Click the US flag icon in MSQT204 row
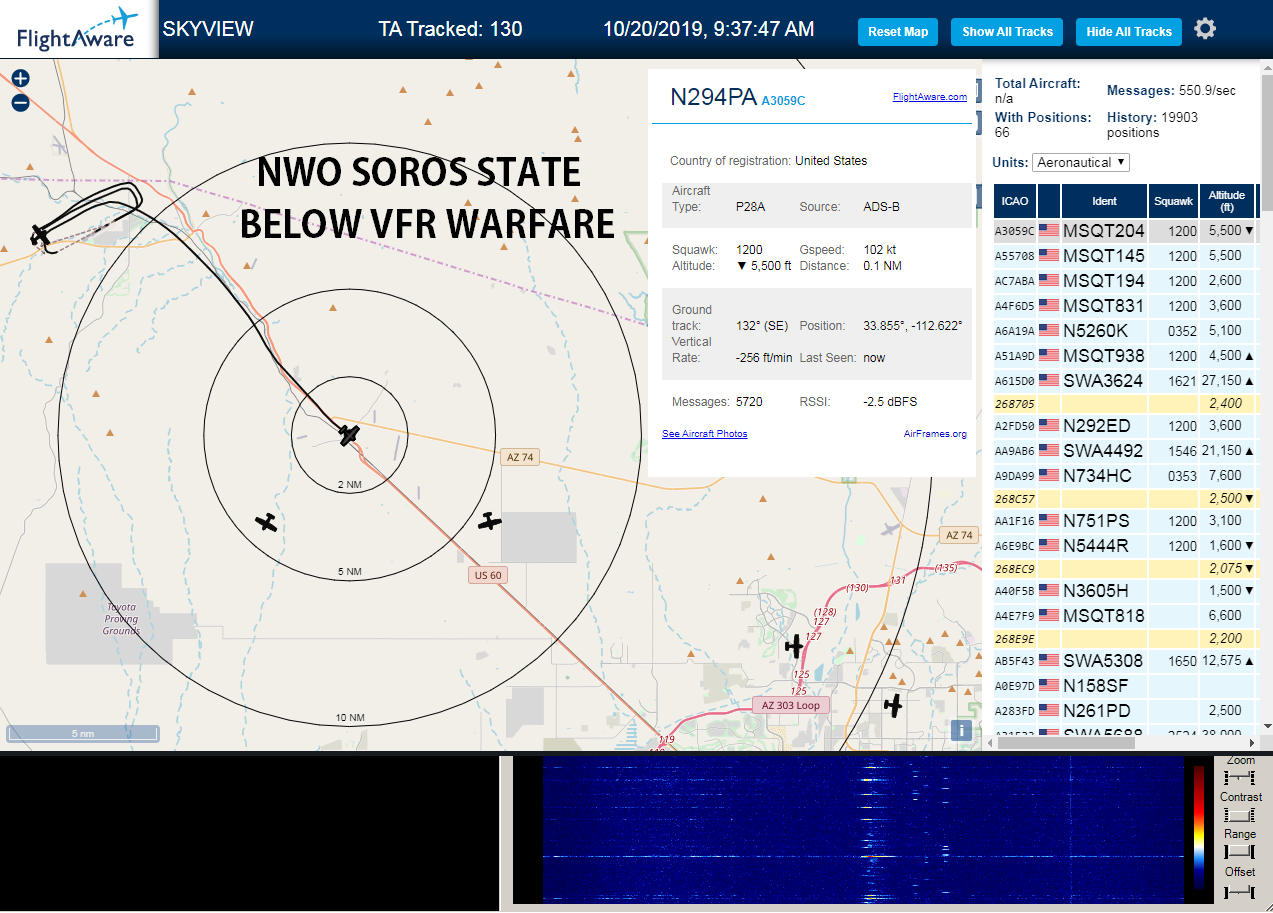 pos(1049,231)
